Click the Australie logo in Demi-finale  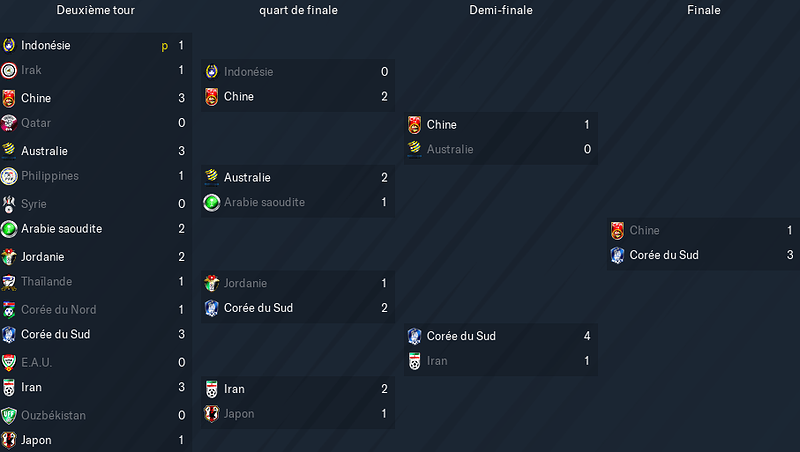(414, 149)
